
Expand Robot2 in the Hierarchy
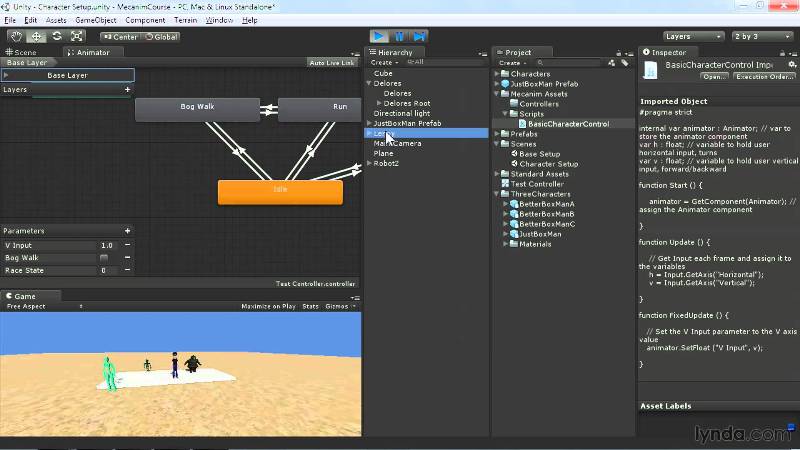pos(369,163)
